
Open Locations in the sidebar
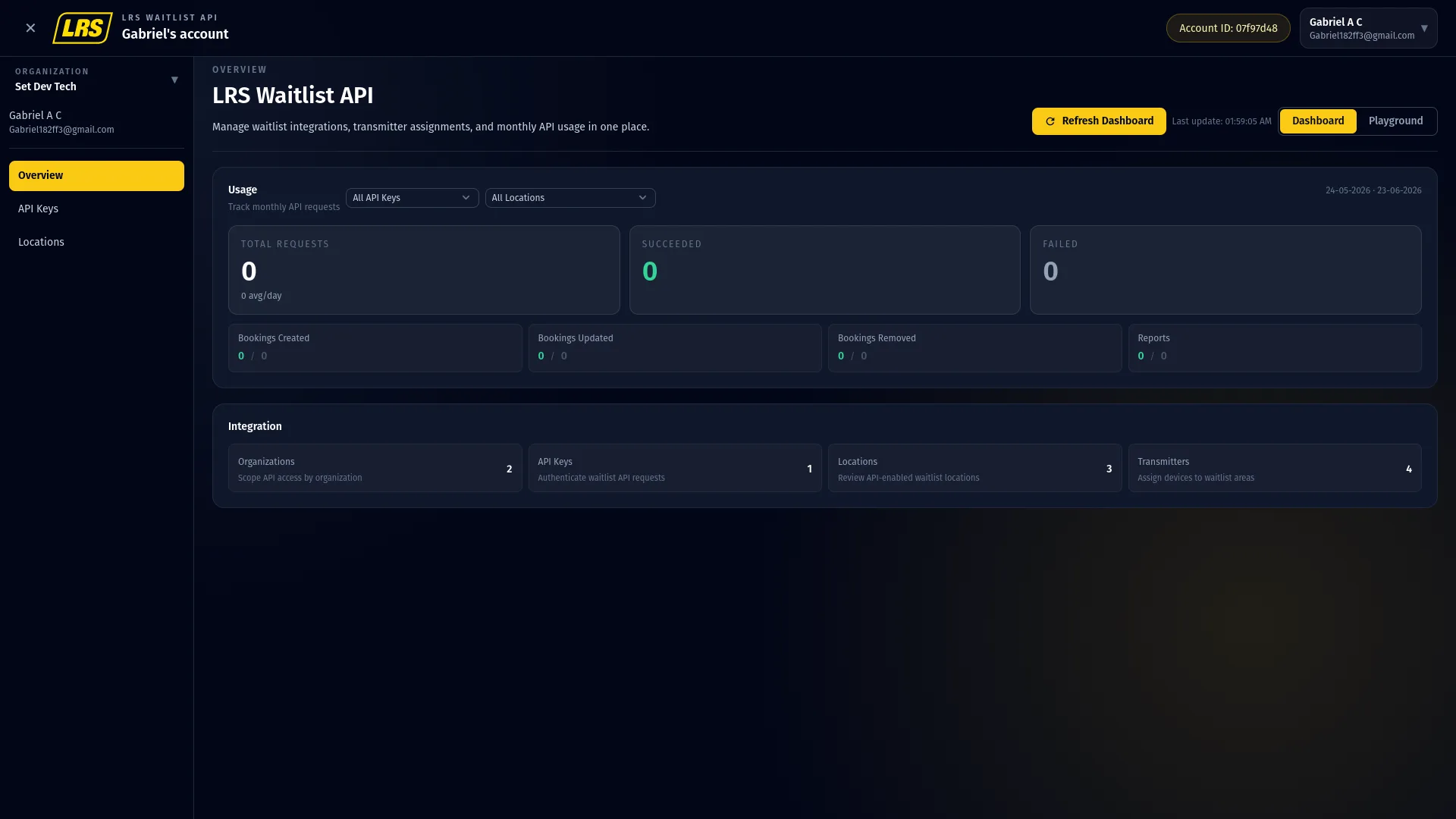click(x=96, y=243)
